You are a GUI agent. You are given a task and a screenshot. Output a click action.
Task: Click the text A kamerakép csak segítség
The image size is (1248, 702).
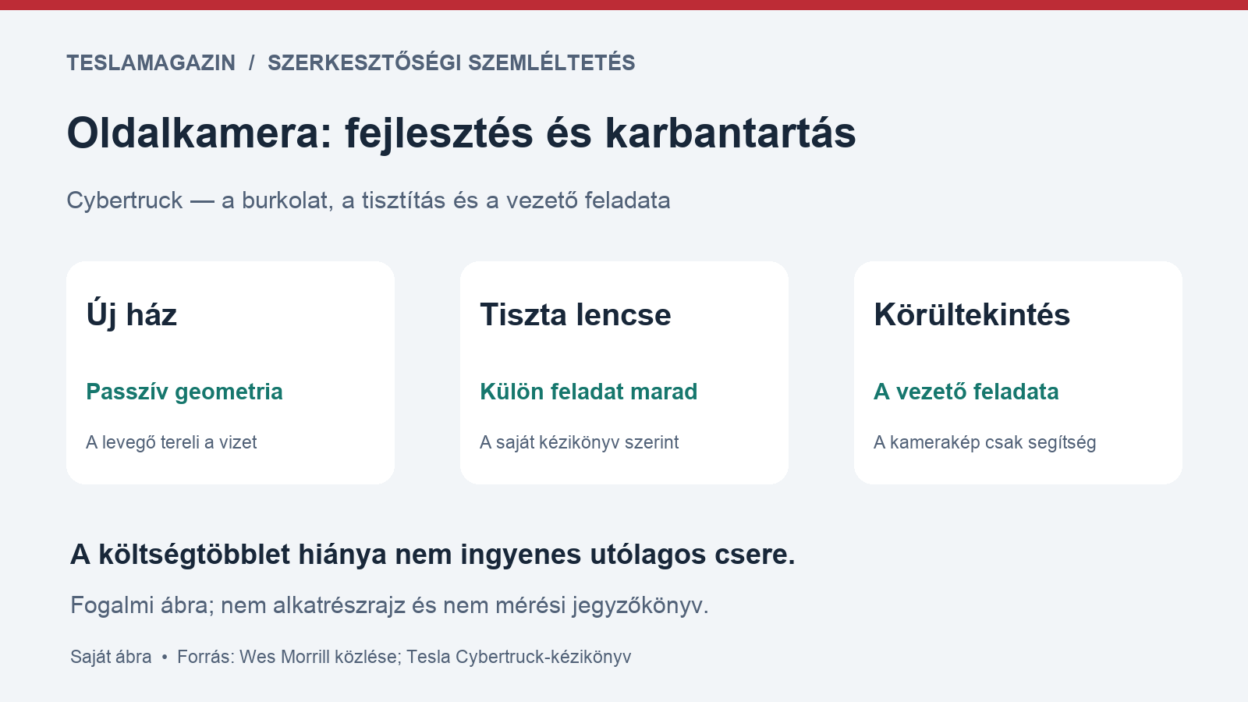click(984, 442)
